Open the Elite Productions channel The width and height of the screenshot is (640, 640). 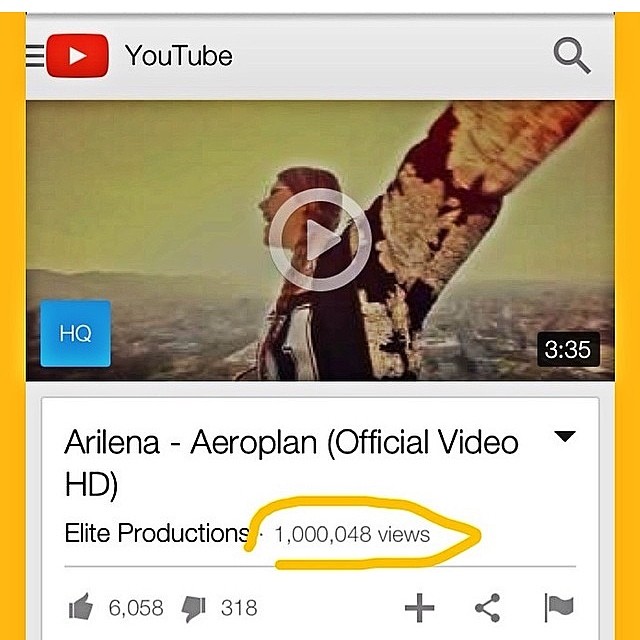click(x=157, y=533)
